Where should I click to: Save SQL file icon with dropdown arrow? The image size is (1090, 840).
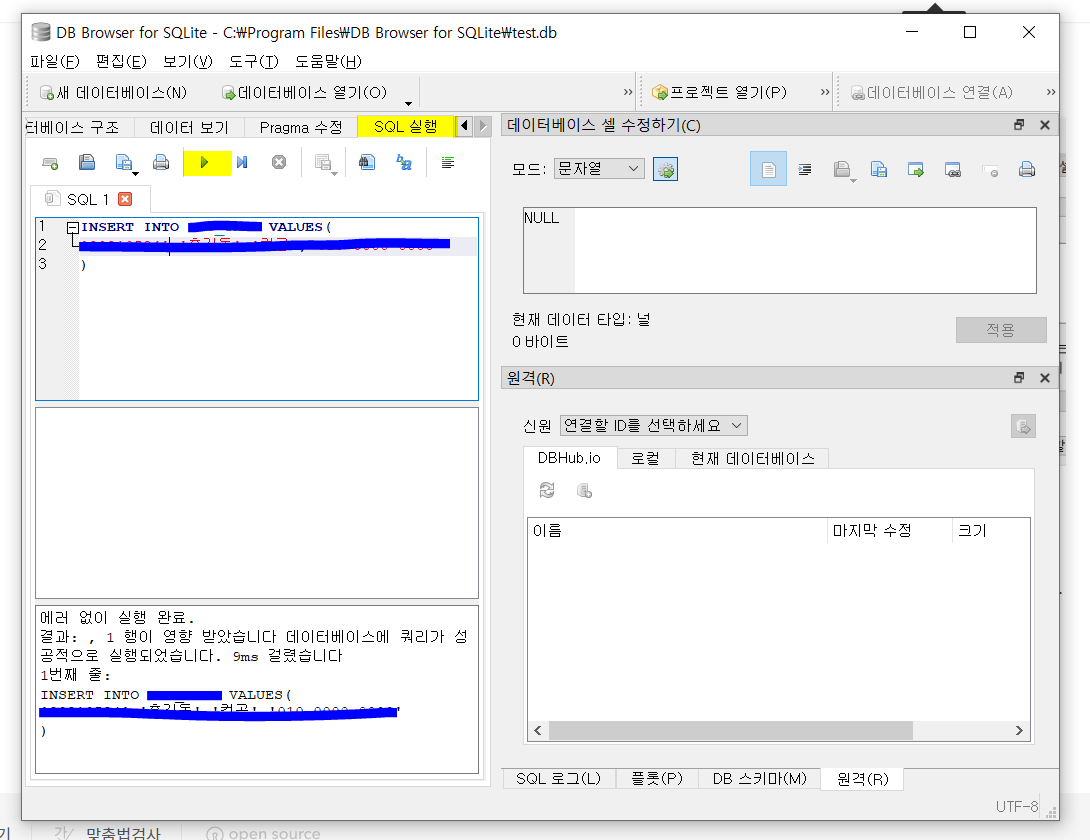coord(125,163)
